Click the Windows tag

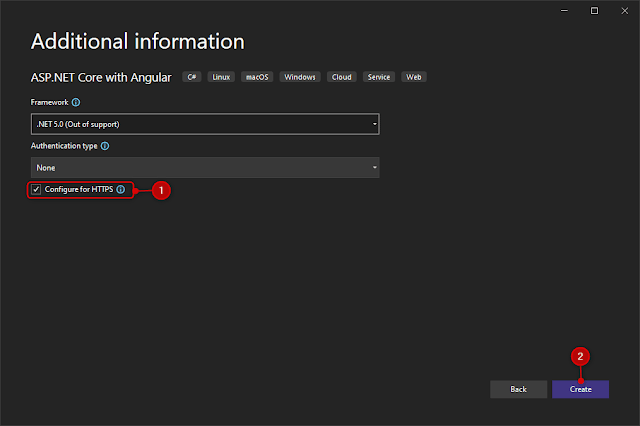(x=300, y=77)
